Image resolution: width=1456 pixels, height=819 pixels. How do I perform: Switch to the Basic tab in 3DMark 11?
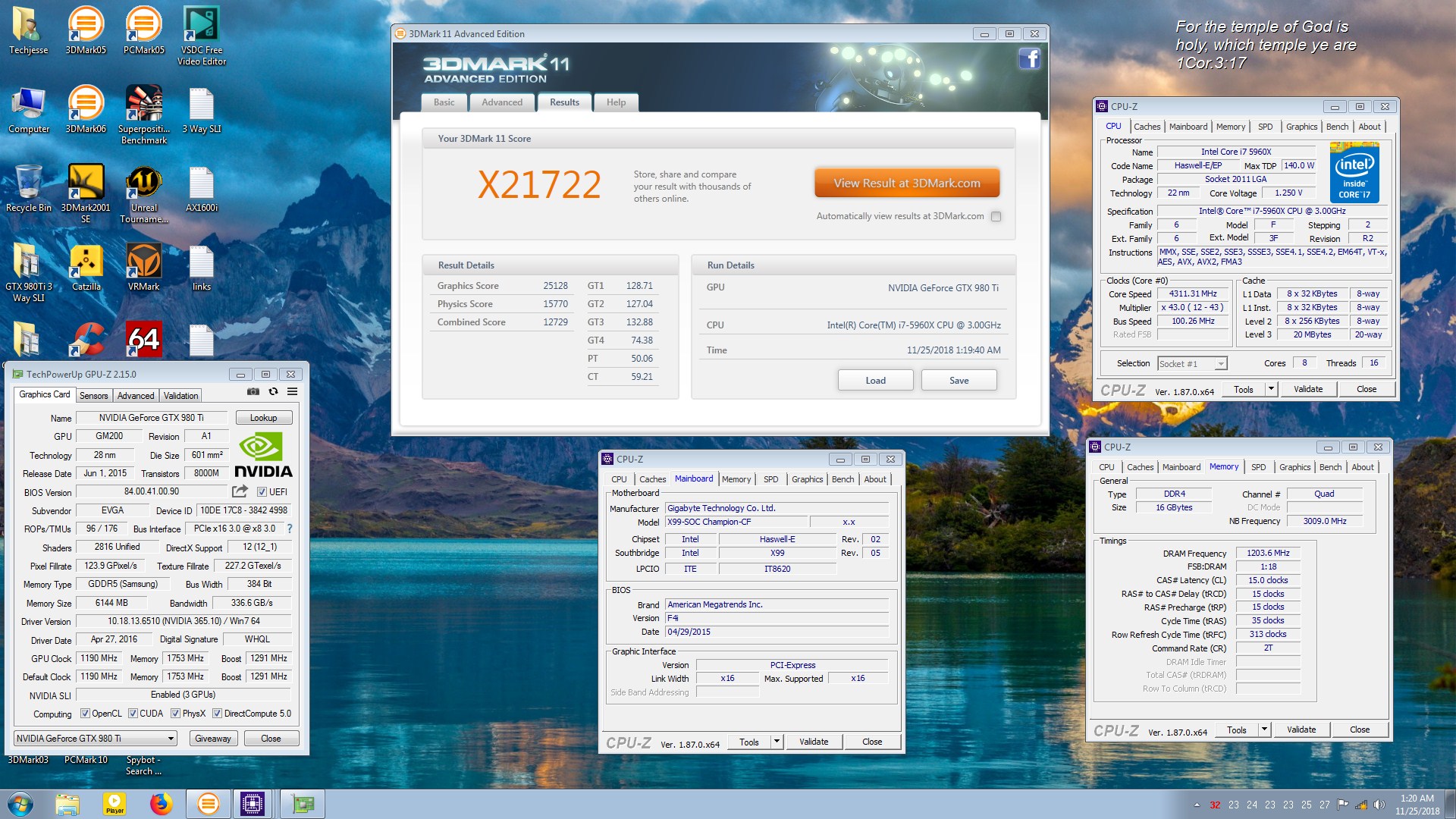click(x=444, y=102)
